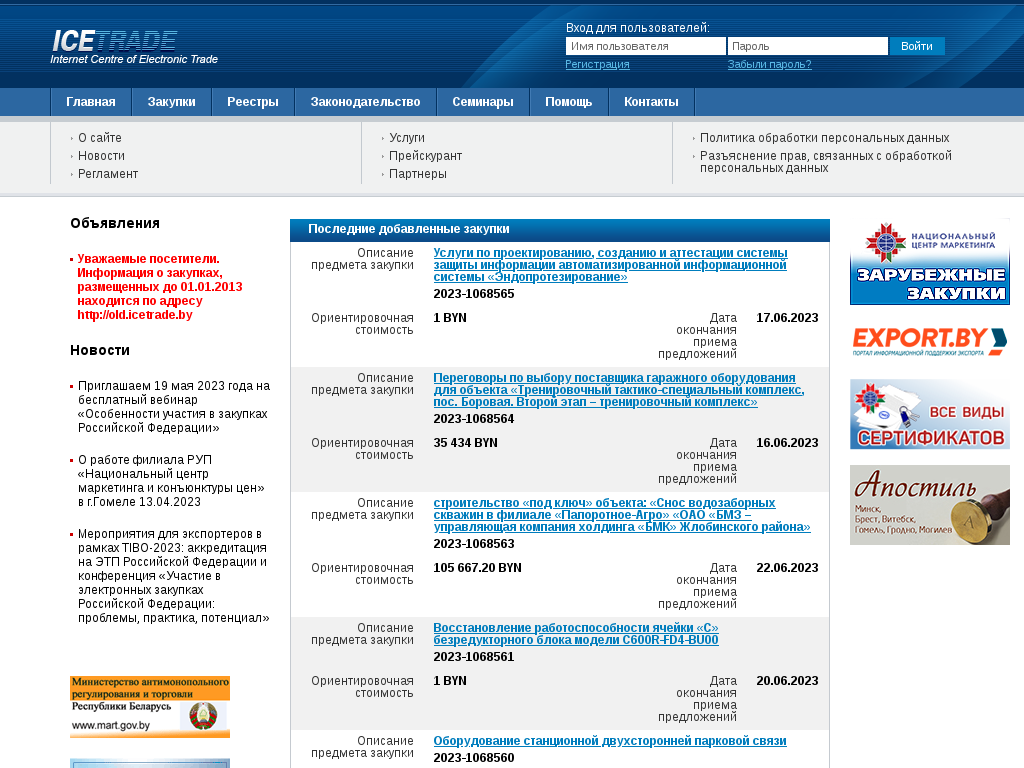The width and height of the screenshot is (1024, 768).
Task: Open the Снос водозаборных скважин purchase link
Action: pyautogui.click(x=622, y=515)
